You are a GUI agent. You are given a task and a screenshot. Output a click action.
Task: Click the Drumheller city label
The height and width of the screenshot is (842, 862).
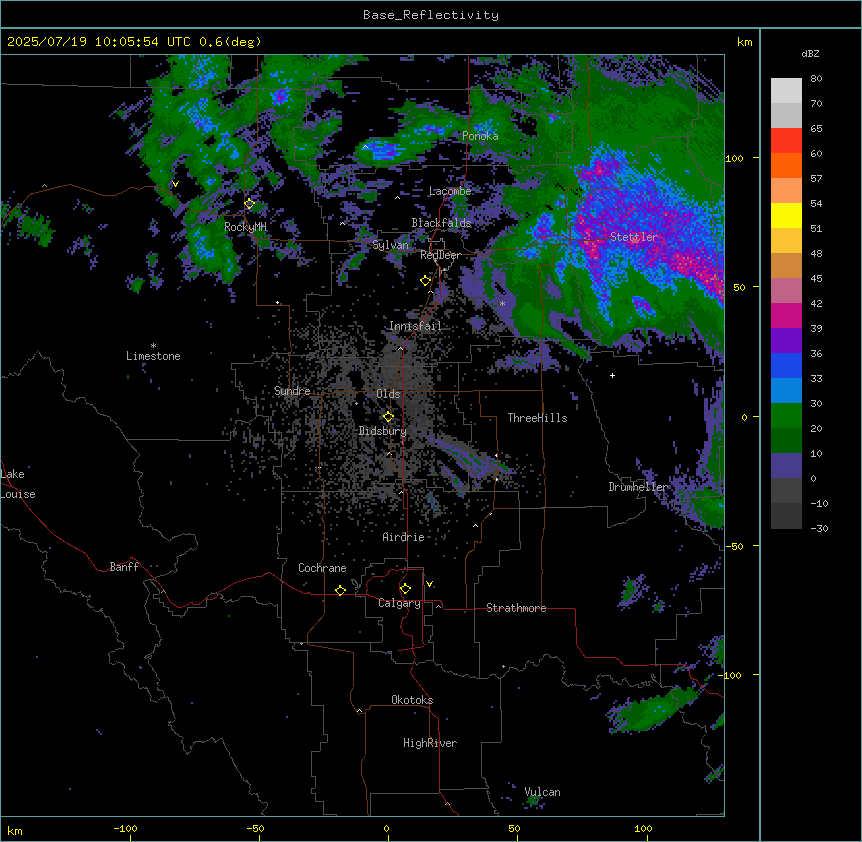coord(638,487)
